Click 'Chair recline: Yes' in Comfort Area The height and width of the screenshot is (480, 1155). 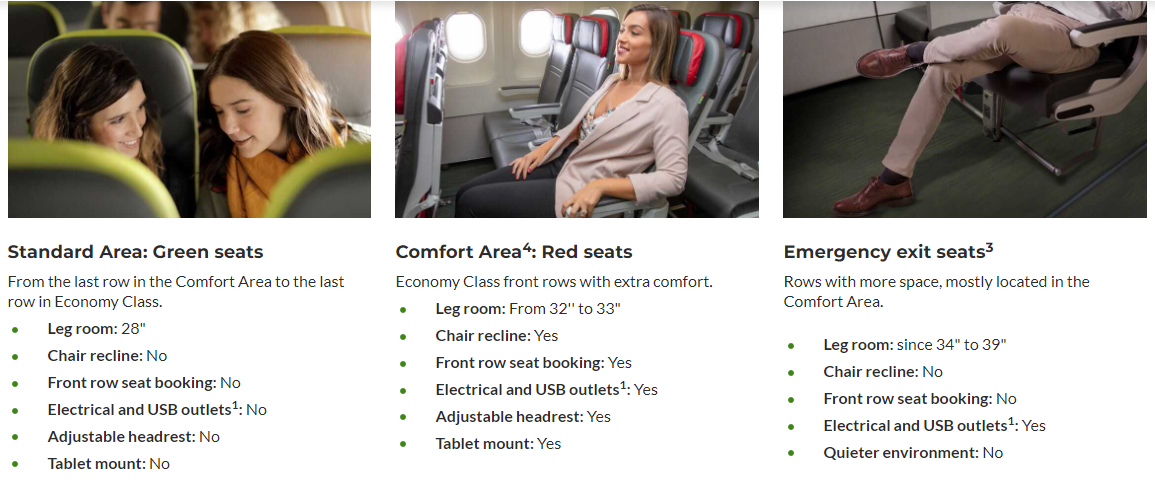tap(497, 336)
